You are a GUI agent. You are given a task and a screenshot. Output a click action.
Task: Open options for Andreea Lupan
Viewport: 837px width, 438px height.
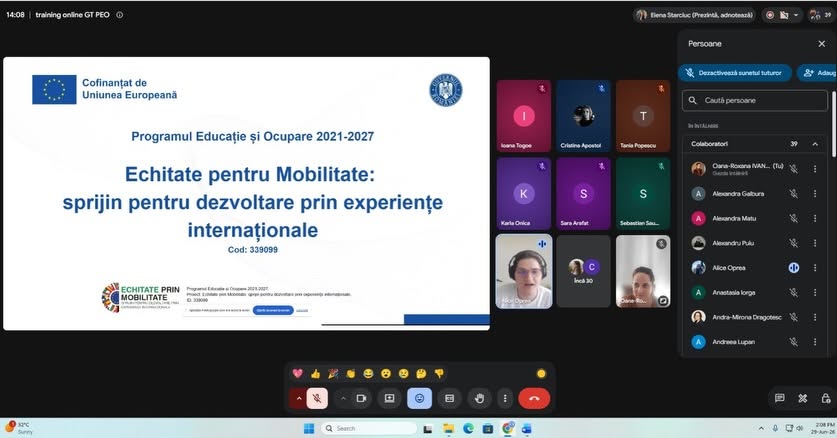[815, 342]
